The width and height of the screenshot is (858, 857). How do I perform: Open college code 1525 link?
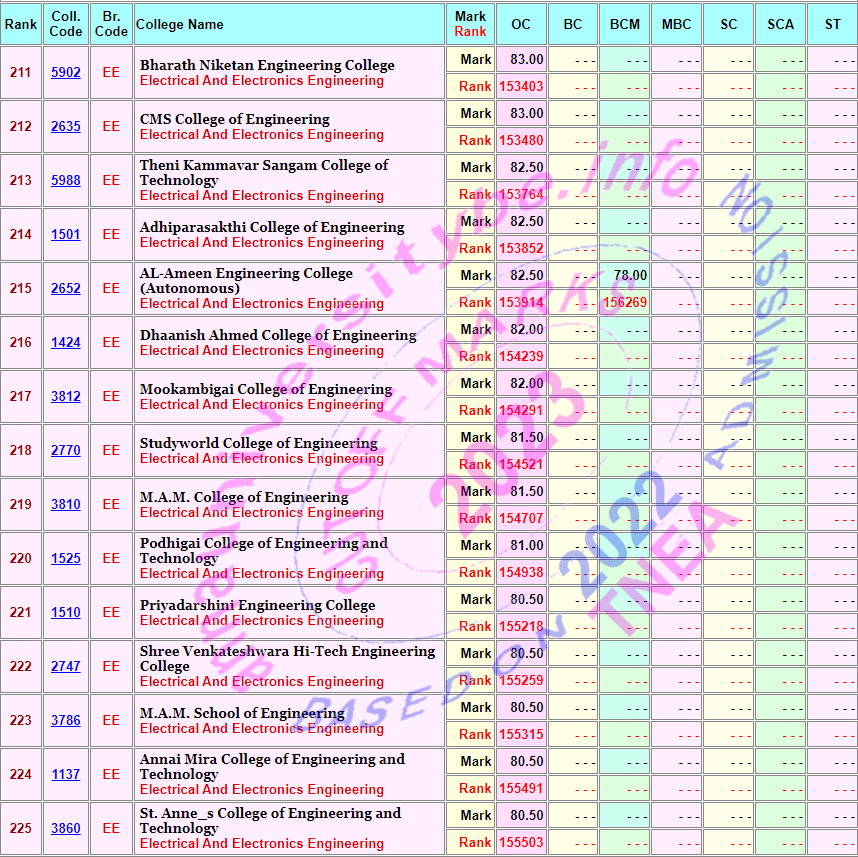click(66, 559)
